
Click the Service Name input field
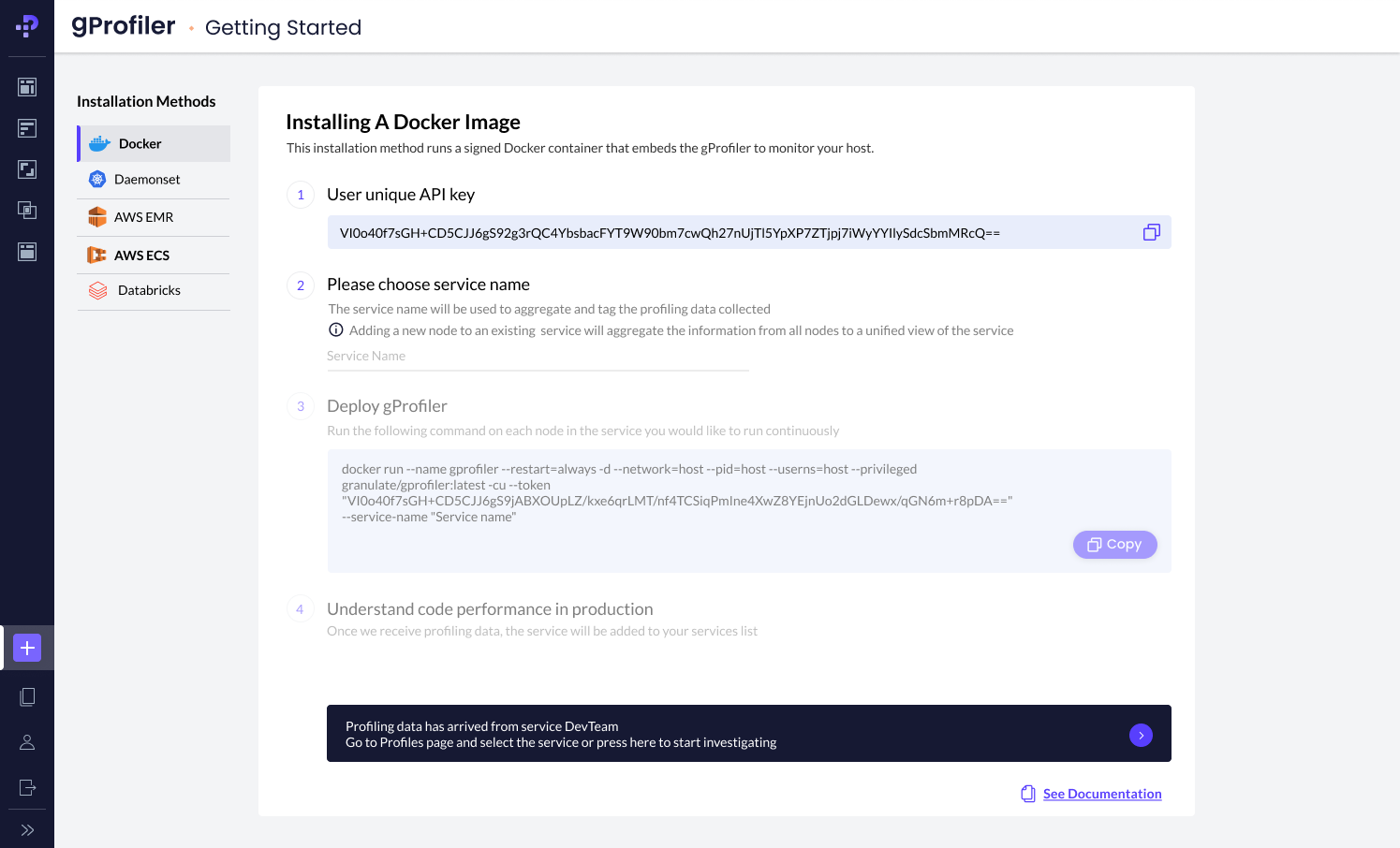pos(538,357)
